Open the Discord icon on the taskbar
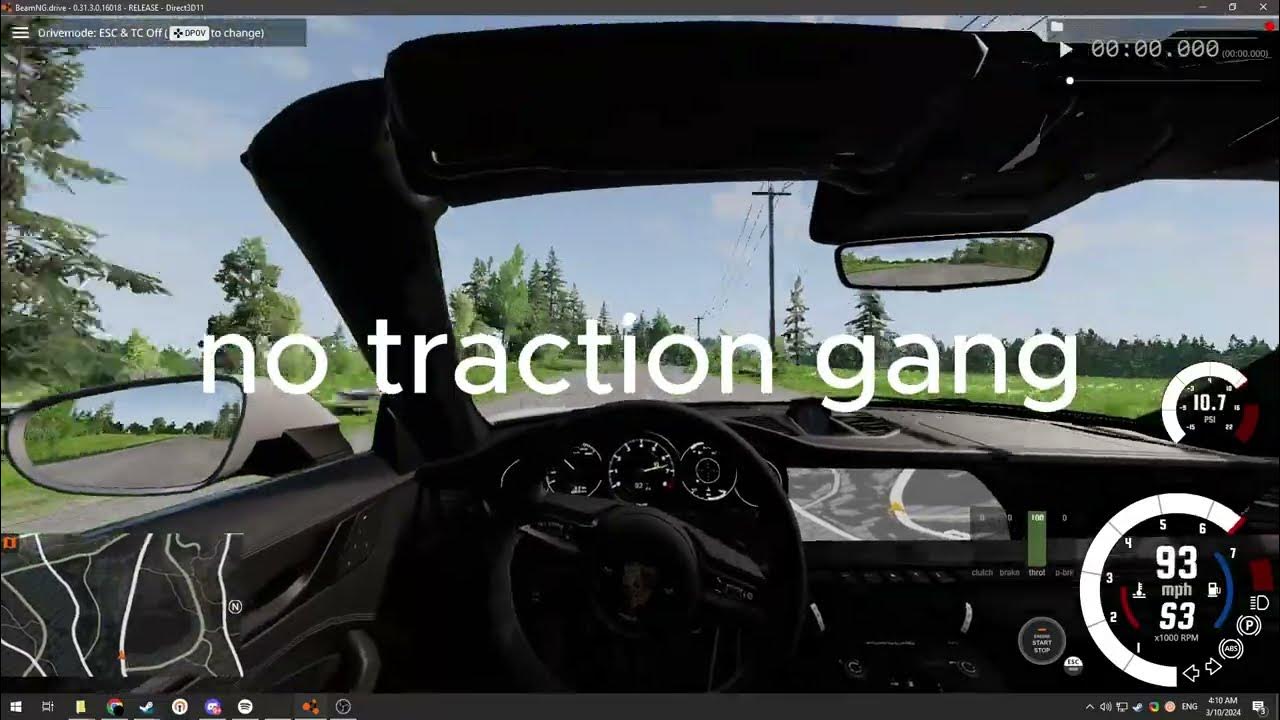This screenshot has height=720, width=1280. 212,707
